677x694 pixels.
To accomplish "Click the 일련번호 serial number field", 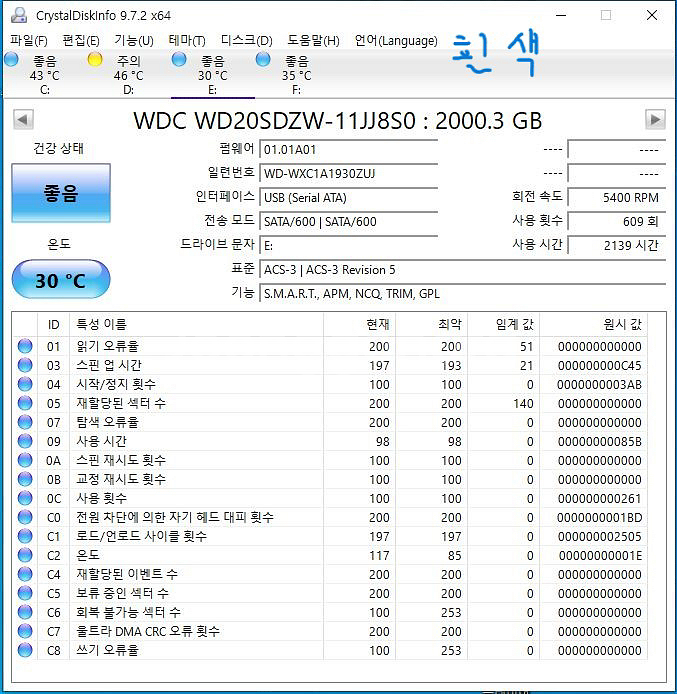I will (347, 174).
